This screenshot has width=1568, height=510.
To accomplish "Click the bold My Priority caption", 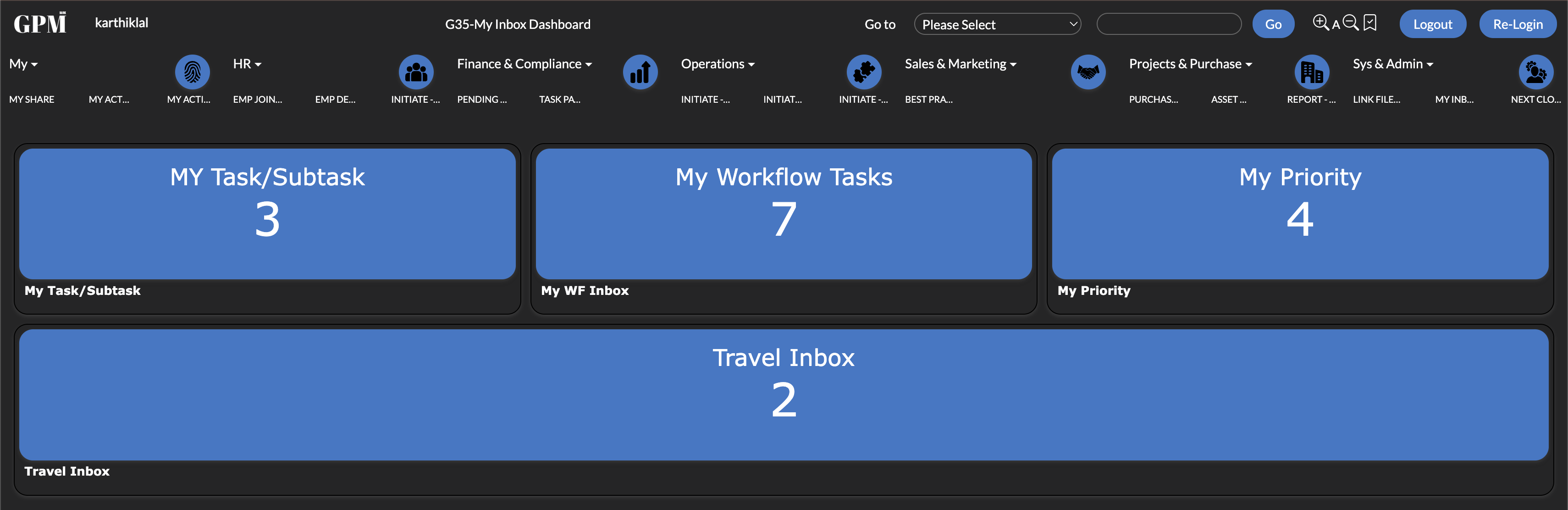I will [1094, 290].
